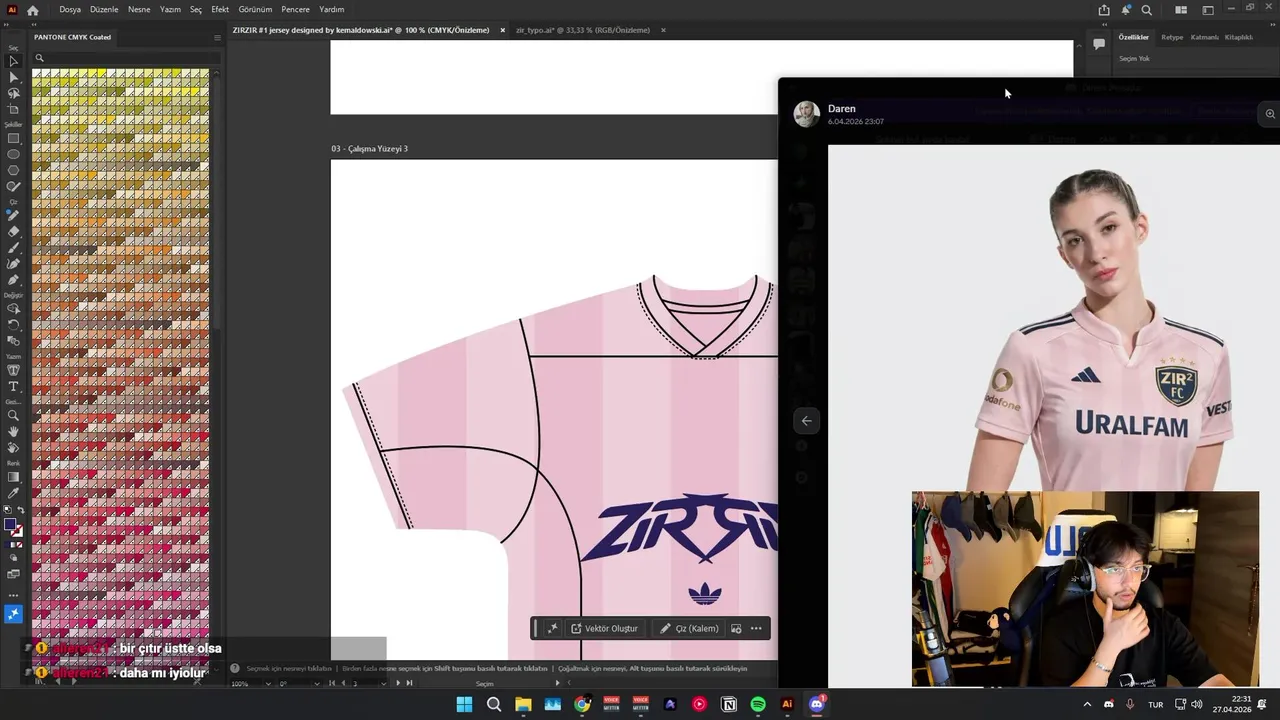This screenshot has width=1280, height=720.
Task: Open the Search icon in Illustrator top bar
Action: [x=1147, y=10]
